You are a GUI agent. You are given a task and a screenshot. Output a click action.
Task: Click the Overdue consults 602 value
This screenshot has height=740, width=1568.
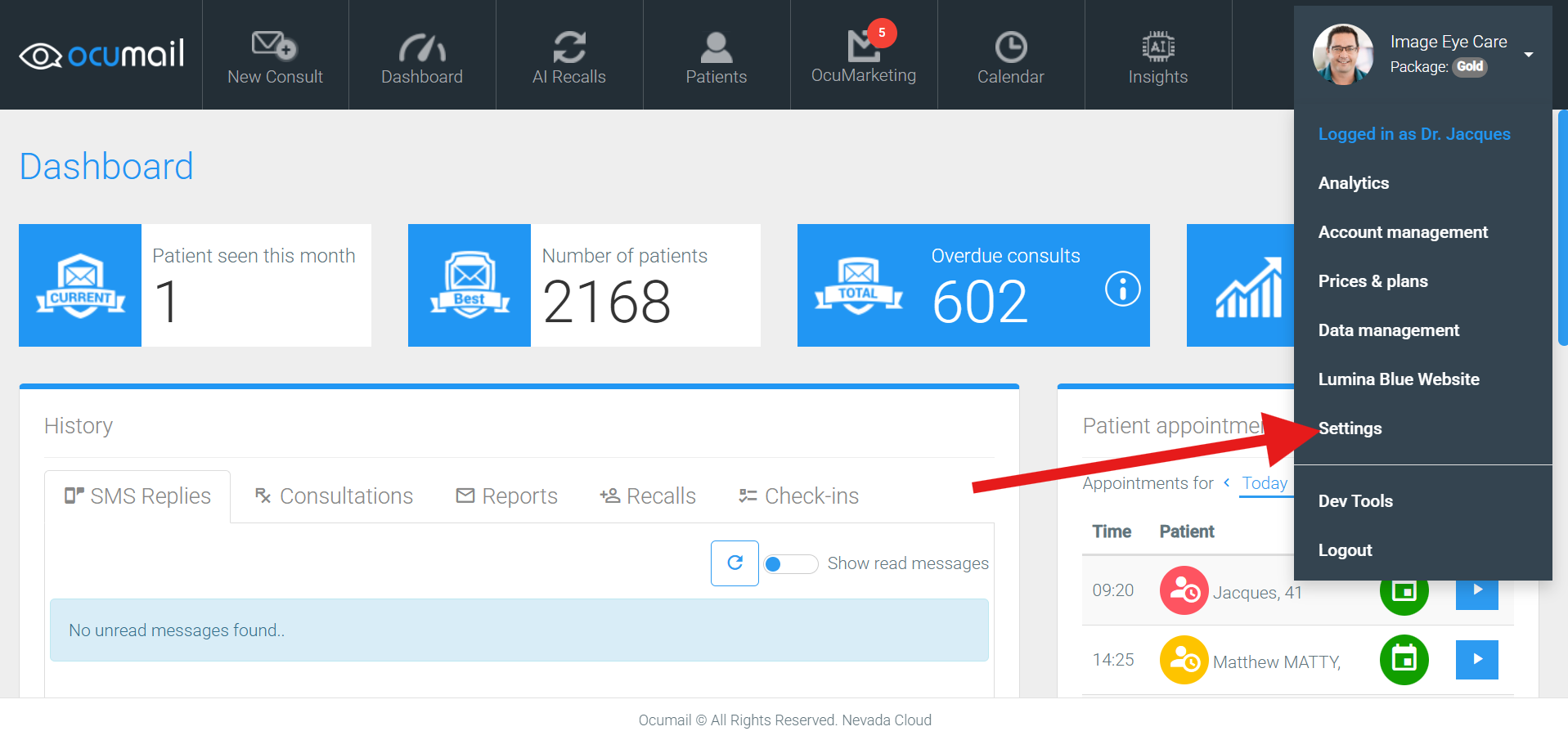979,302
